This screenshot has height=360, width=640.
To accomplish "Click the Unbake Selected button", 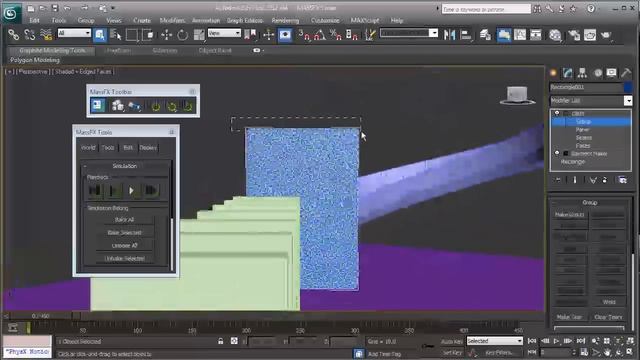I will pos(124,259).
